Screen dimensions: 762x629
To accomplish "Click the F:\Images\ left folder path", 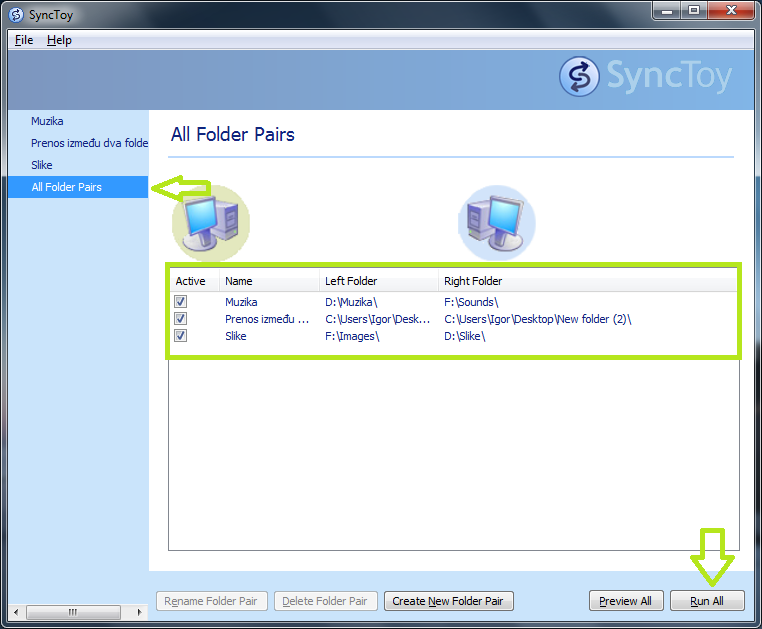I will click(352, 336).
